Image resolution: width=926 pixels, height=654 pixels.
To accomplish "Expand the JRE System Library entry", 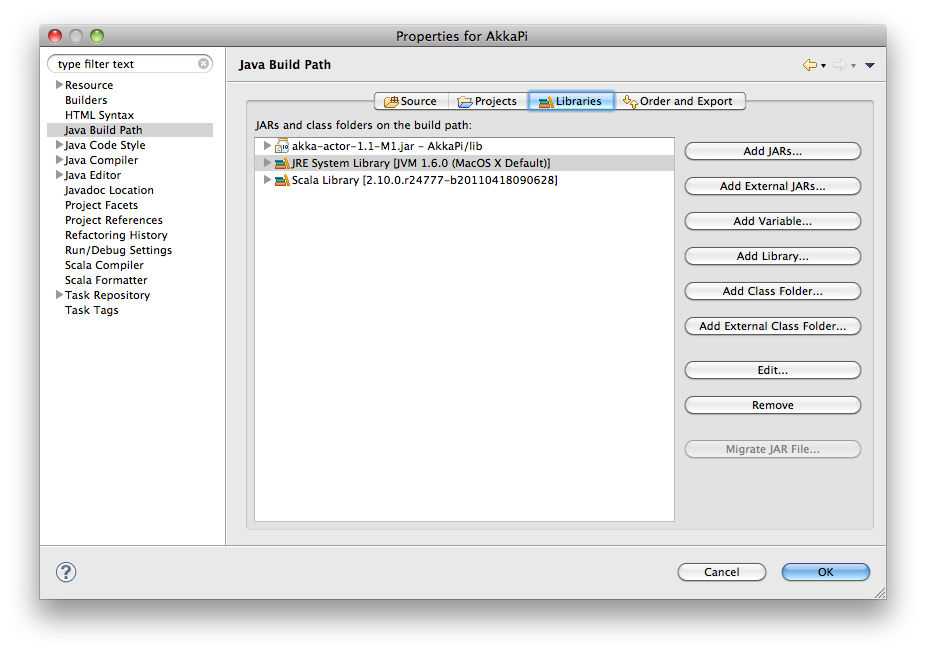I will tap(266, 162).
